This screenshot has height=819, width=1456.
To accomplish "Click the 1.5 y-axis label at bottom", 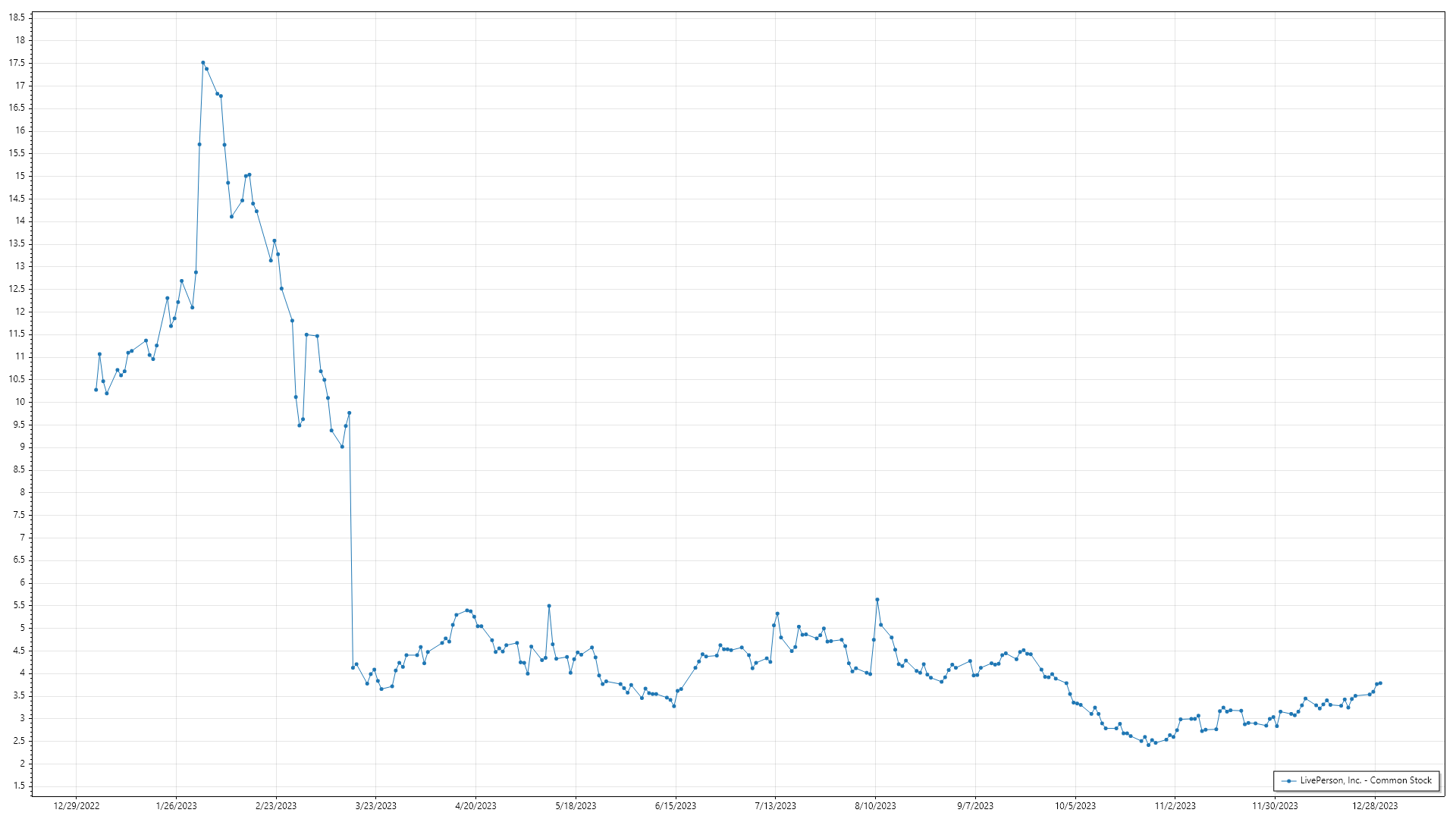I will 19,786.
